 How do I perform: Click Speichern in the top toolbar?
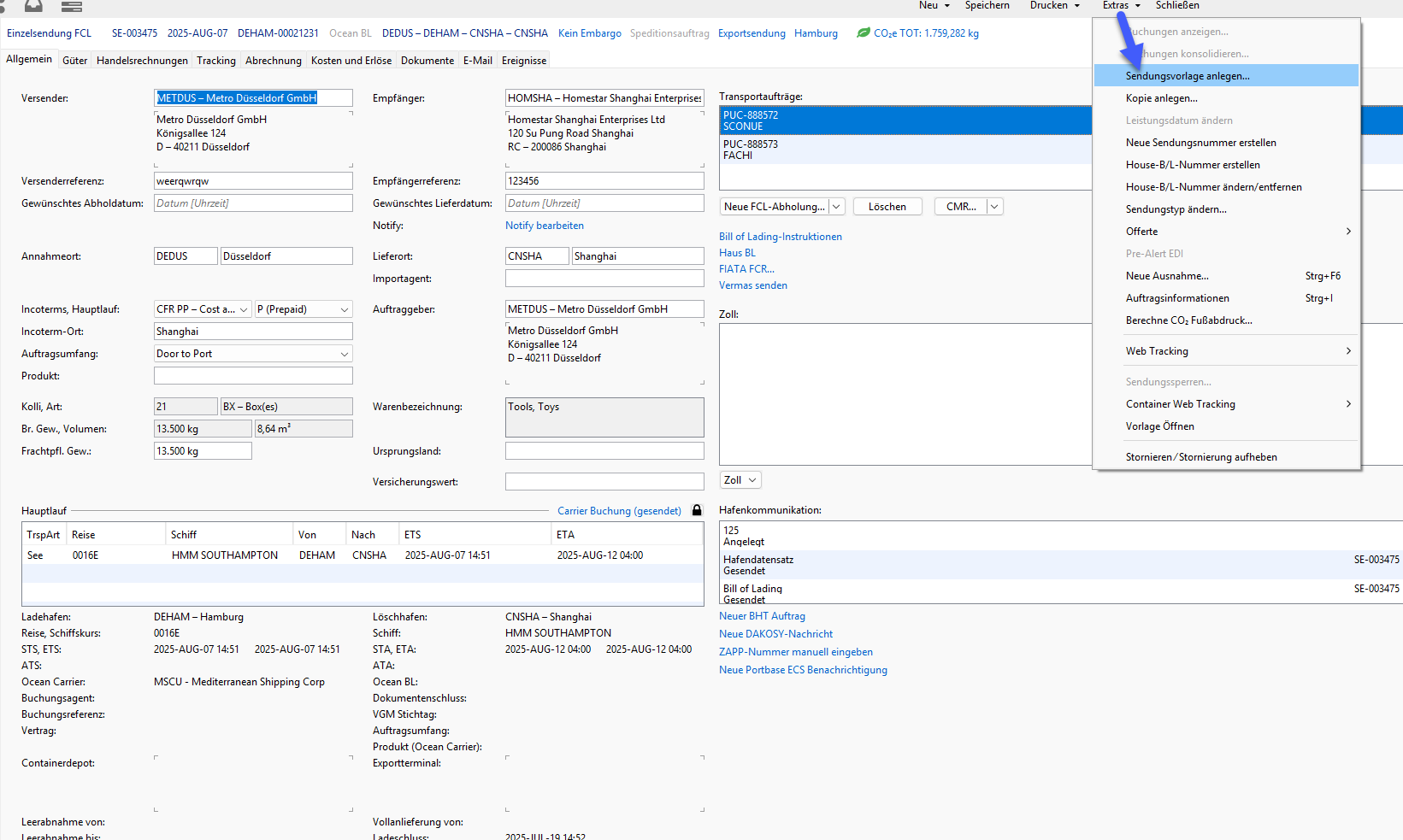click(987, 6)
